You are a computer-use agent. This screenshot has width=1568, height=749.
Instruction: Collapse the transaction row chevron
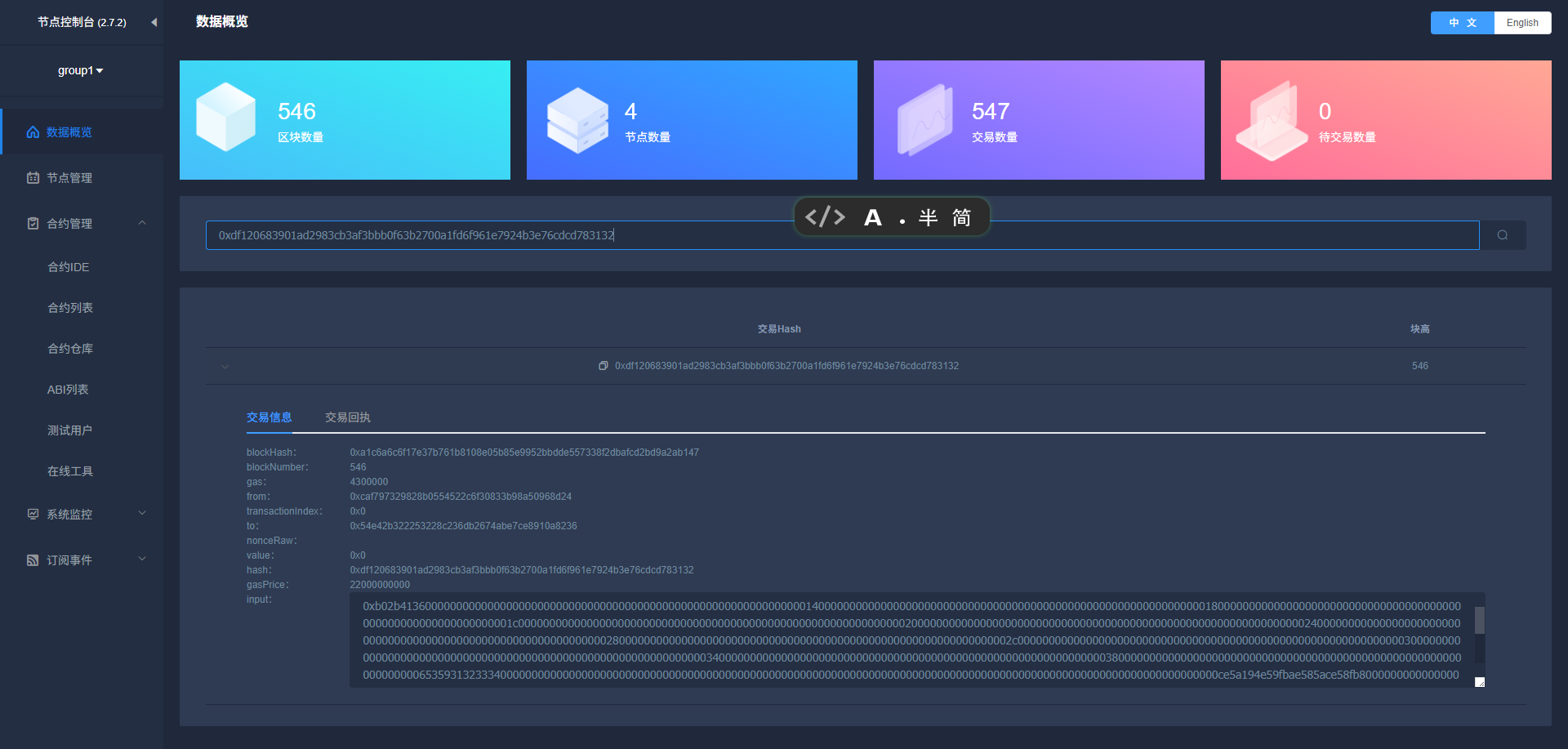225,367
